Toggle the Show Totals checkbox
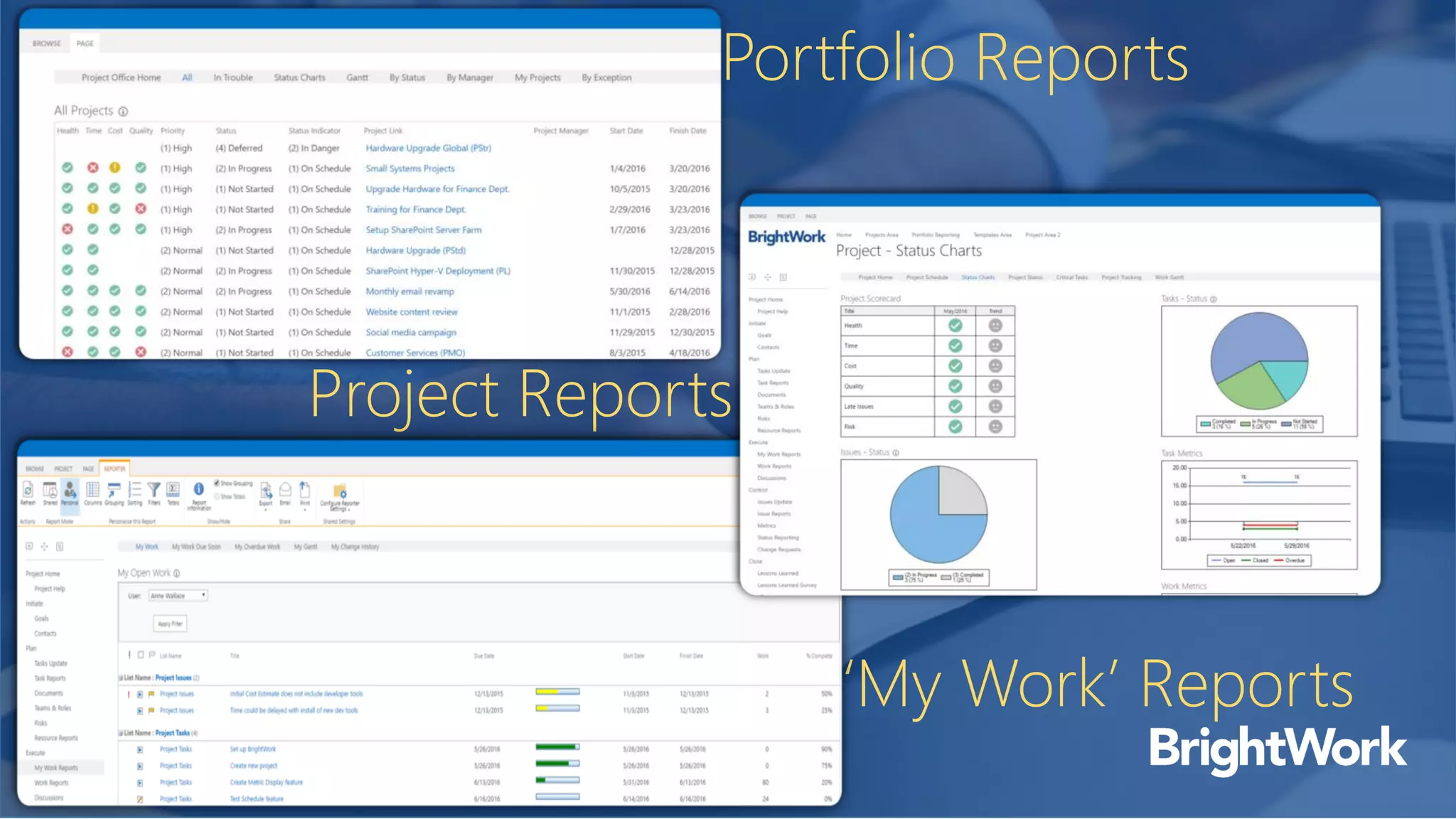The height and width of the screenshot is (819, 1456). [x=217, y=496]
